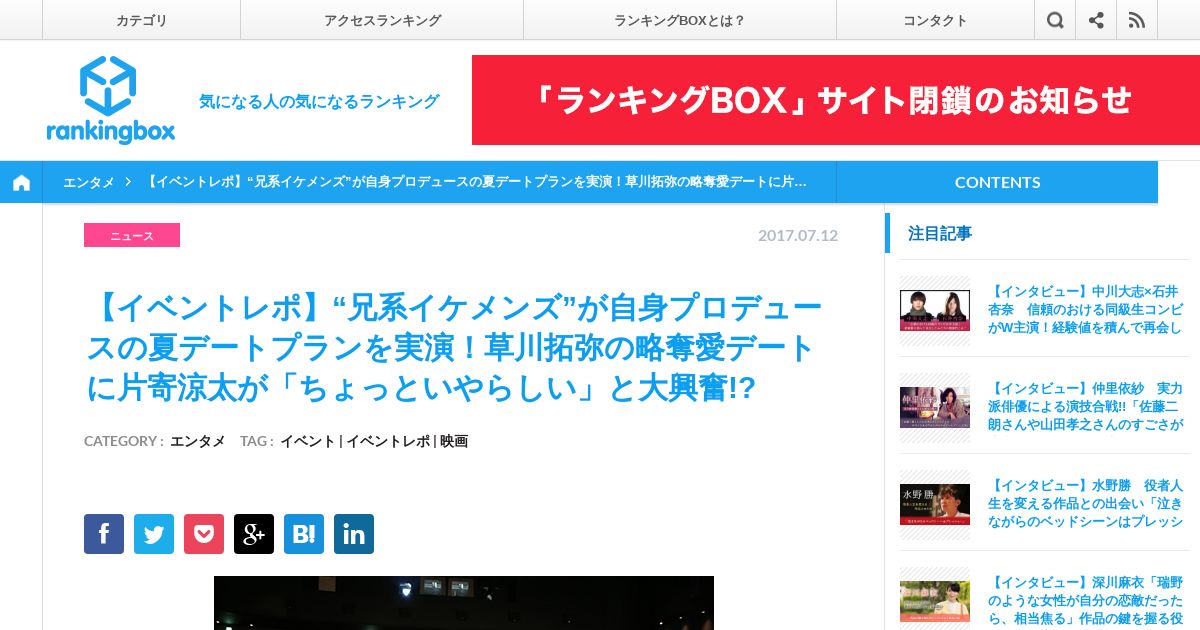Click the main article headline
1200x630 pixels.
pos(455,348)
